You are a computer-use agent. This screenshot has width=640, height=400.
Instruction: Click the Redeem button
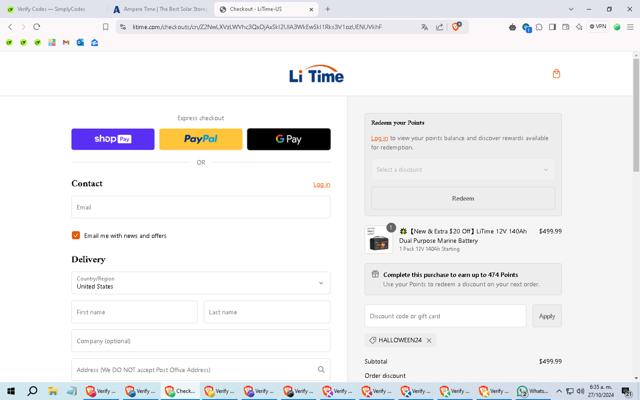click(x=463, y=198)
